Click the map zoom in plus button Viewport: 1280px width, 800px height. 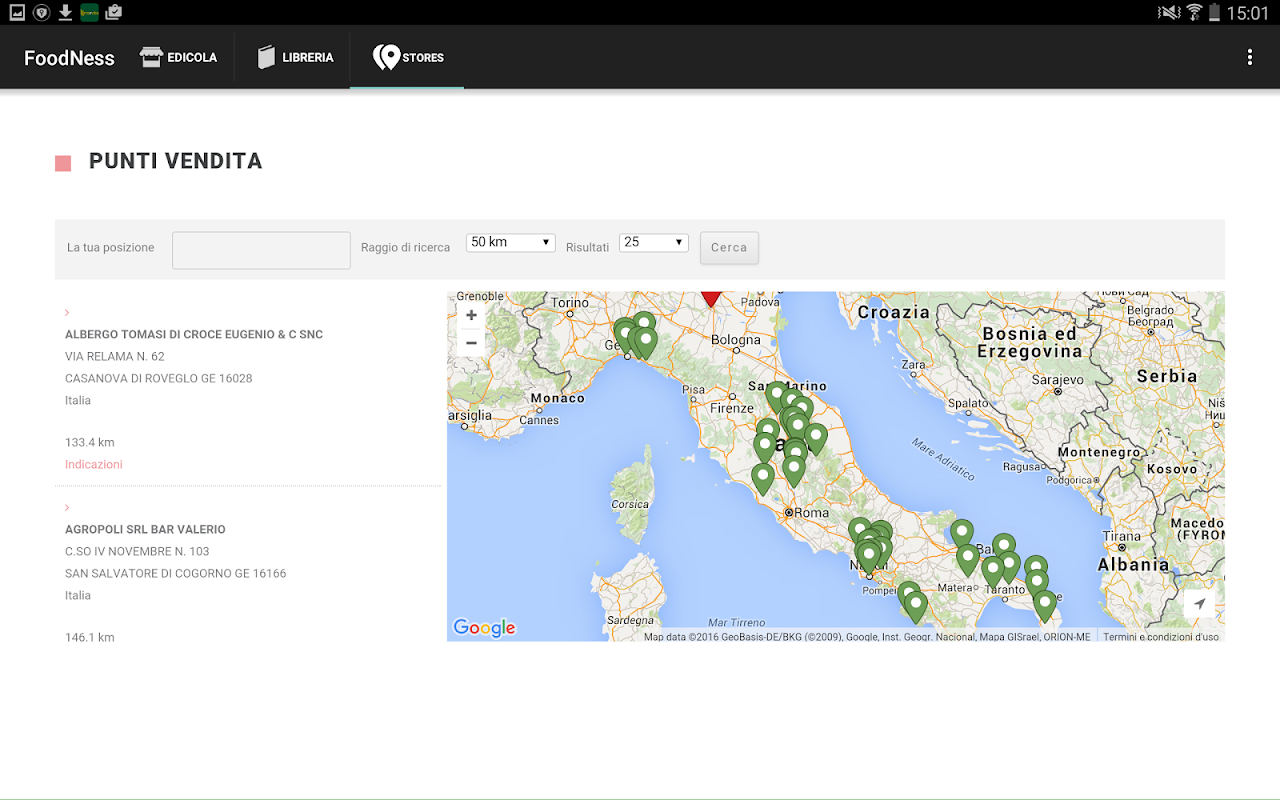coord(471,315)
